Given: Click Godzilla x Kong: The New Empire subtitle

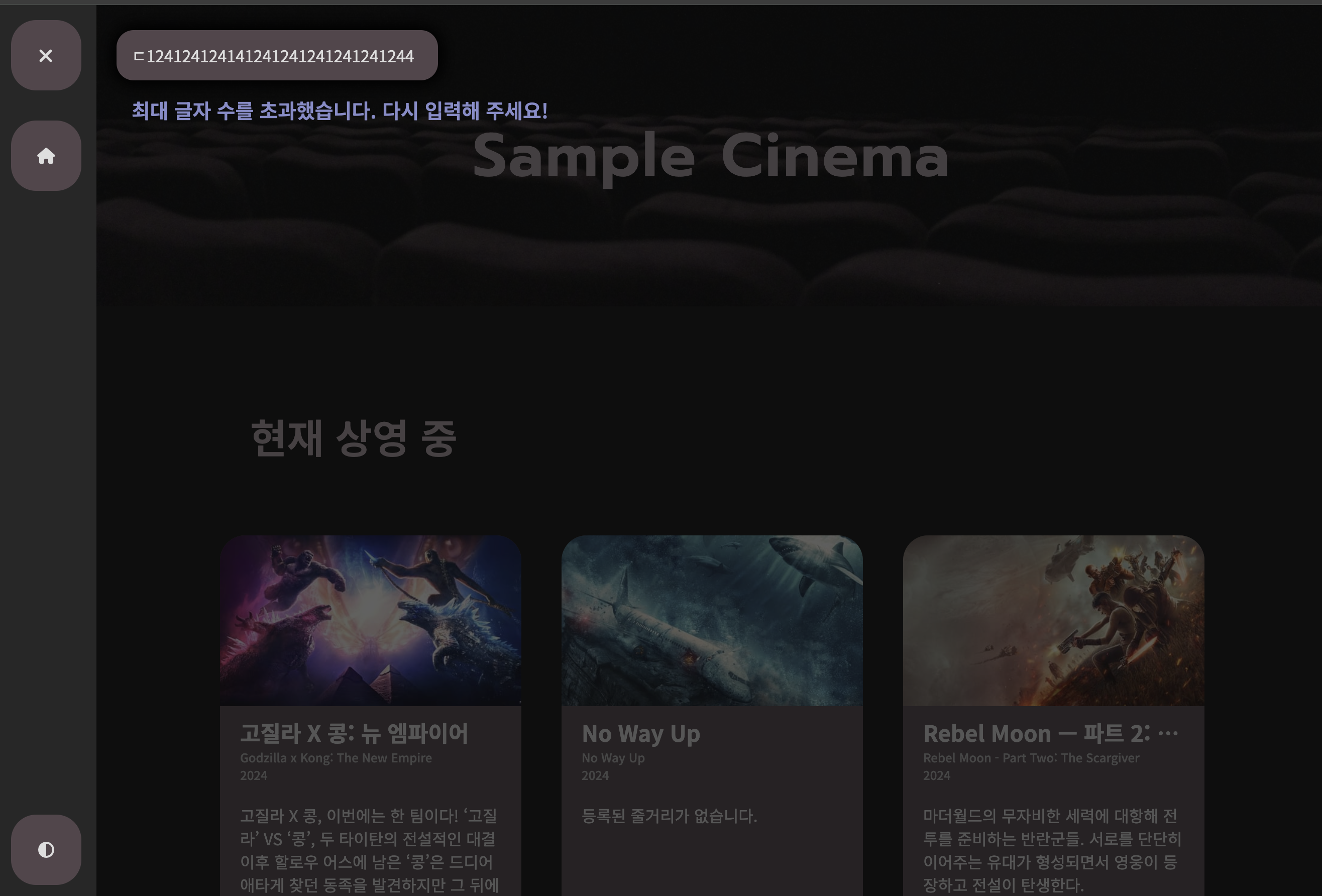Looking at the screenshot, I should point(336,758).
